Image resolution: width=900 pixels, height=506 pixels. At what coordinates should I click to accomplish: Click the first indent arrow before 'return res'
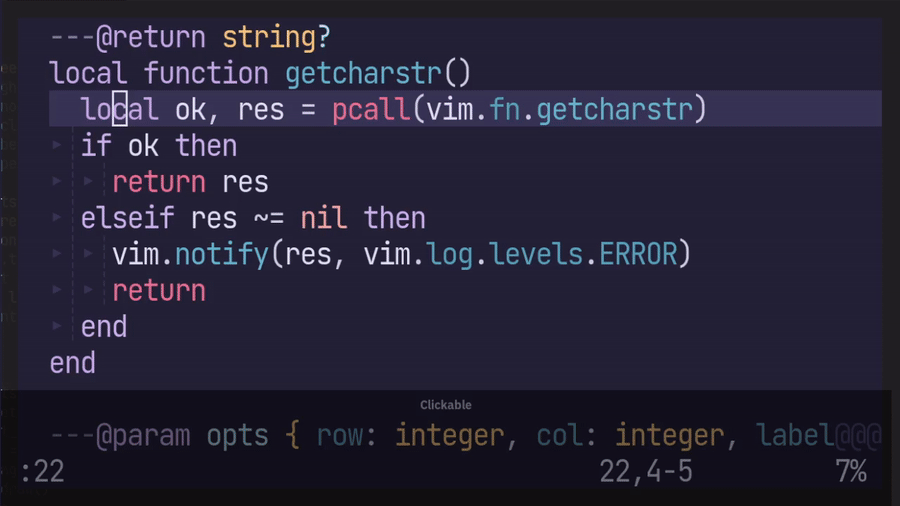[x=57, y=182]
